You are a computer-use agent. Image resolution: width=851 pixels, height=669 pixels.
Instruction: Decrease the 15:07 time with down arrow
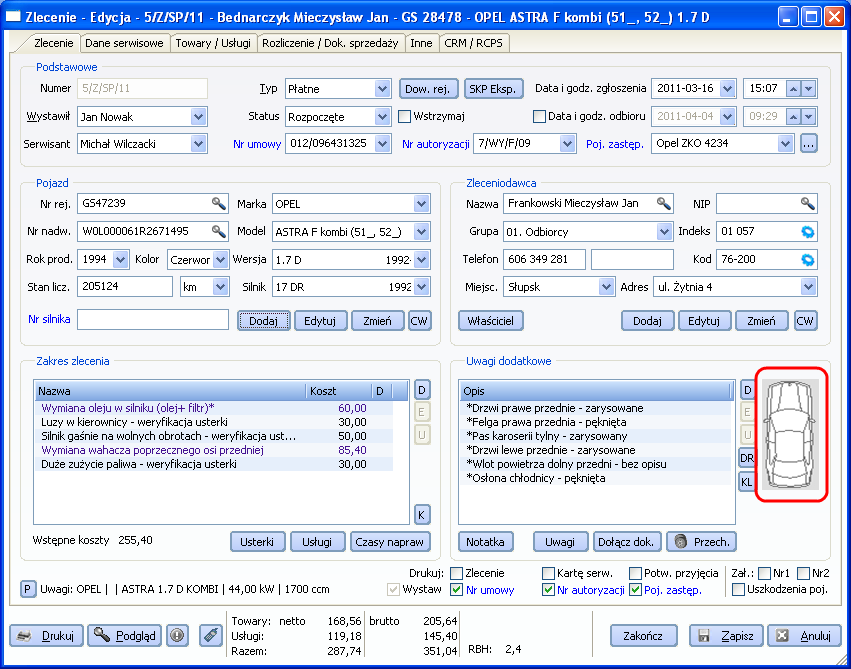809,88
